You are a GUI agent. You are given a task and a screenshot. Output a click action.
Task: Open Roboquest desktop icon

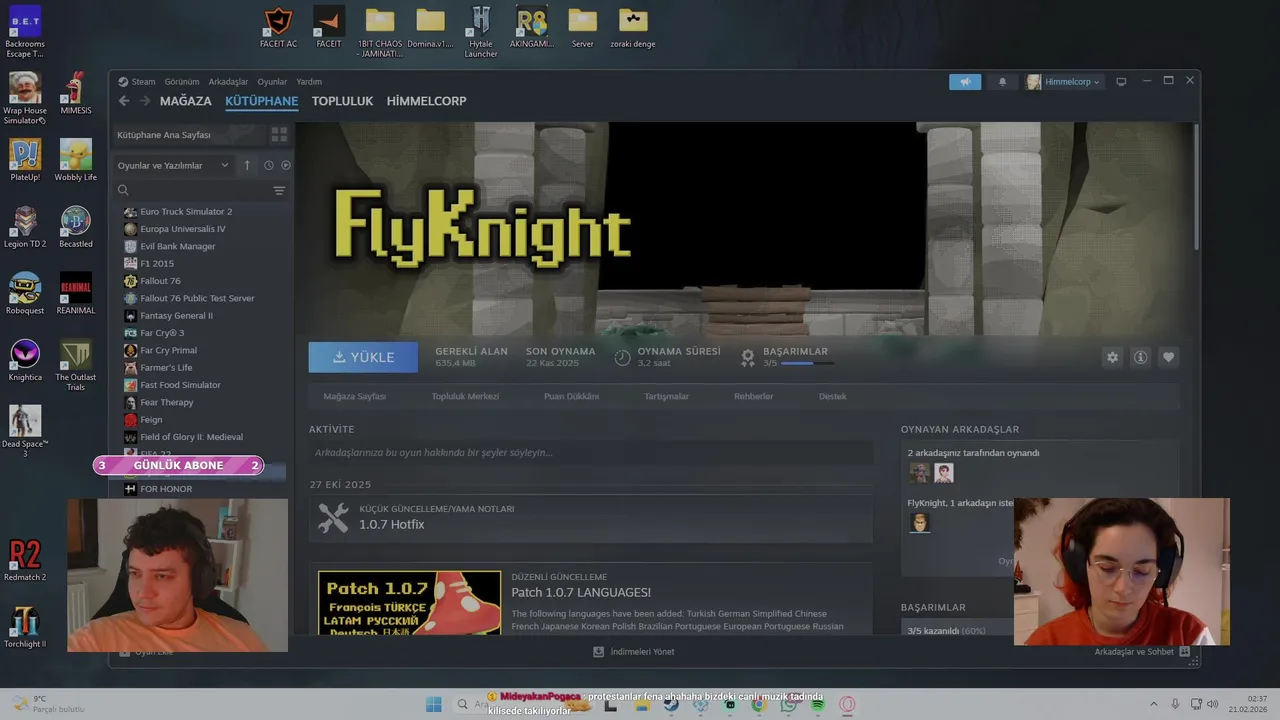point(25,293)
